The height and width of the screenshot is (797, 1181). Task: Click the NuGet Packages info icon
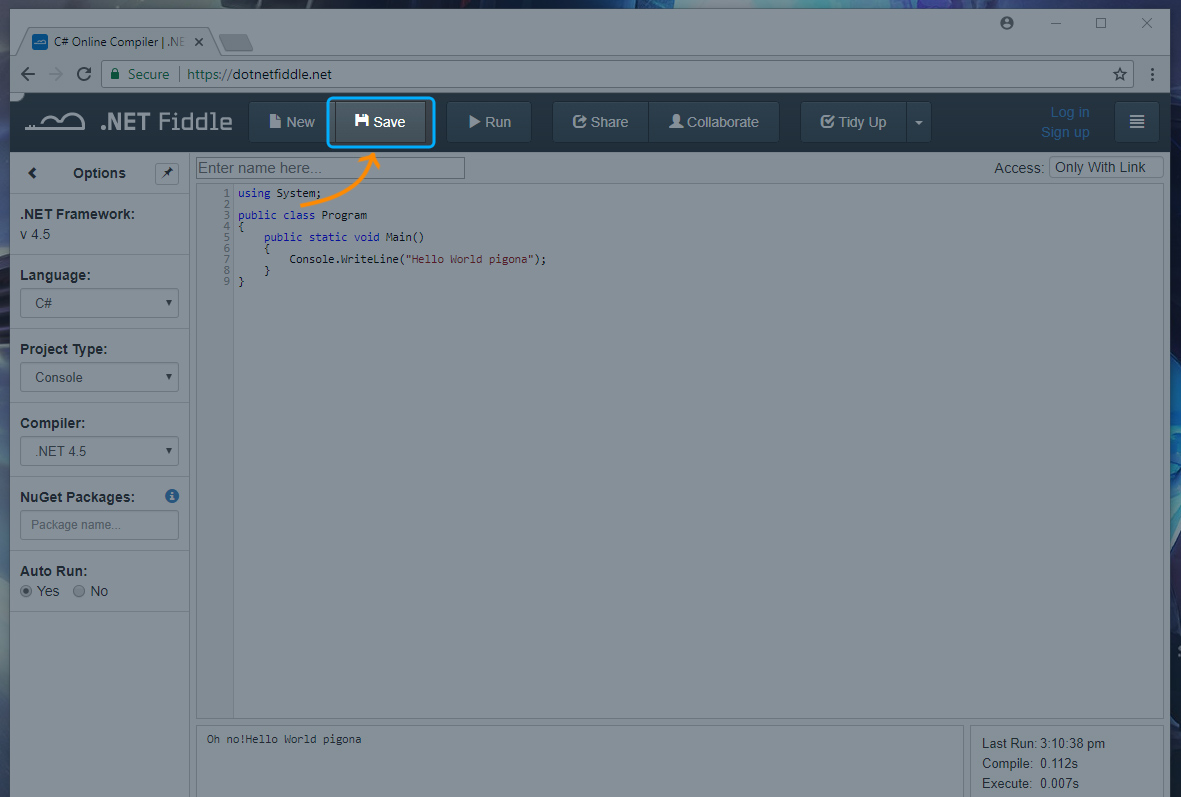click(172, 496)
